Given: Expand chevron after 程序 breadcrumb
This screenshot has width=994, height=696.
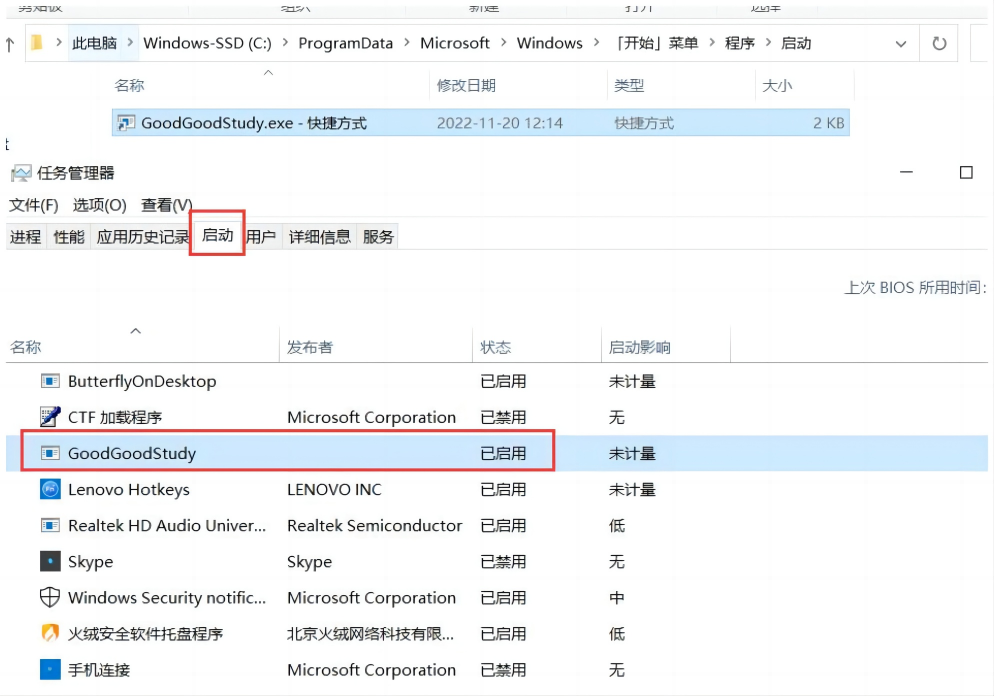Looking at the screenshot, I should [x=768, y=42].
